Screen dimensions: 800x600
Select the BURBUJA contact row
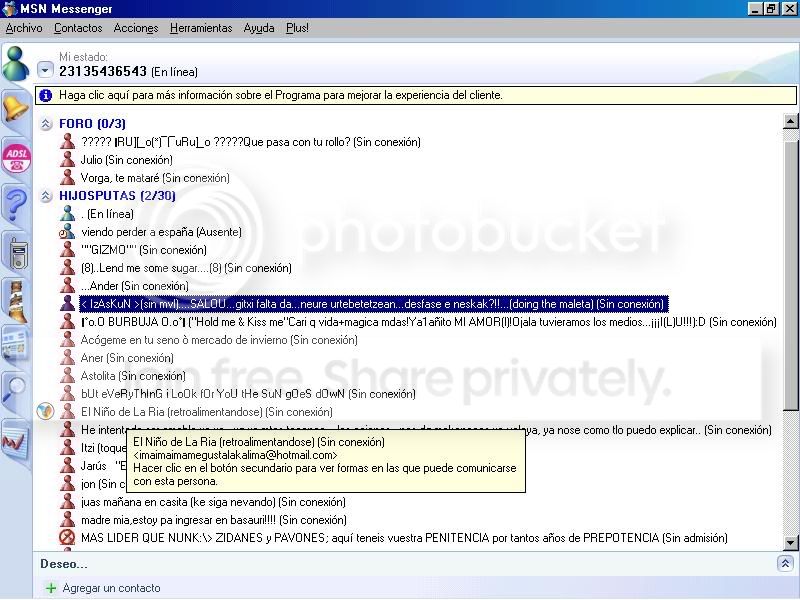coord(429,322)
